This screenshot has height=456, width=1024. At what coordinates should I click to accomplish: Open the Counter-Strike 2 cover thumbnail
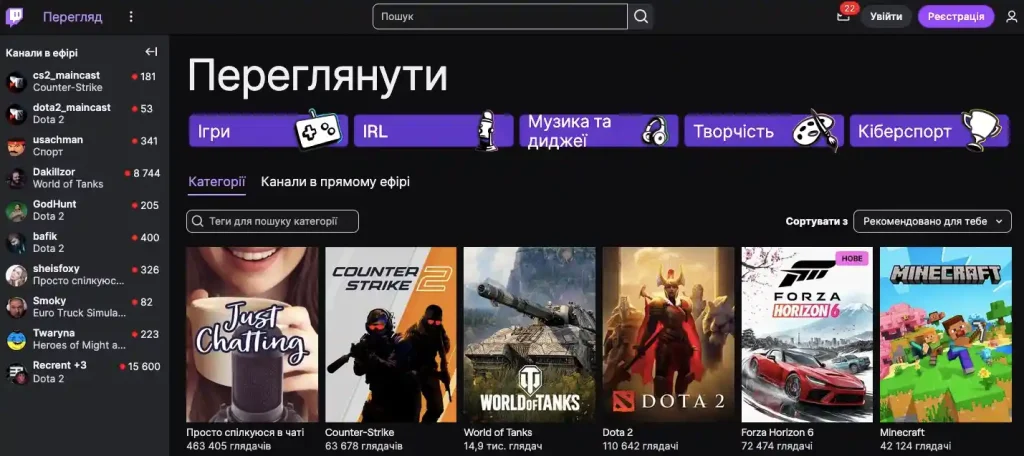click(x=391, y=334)
